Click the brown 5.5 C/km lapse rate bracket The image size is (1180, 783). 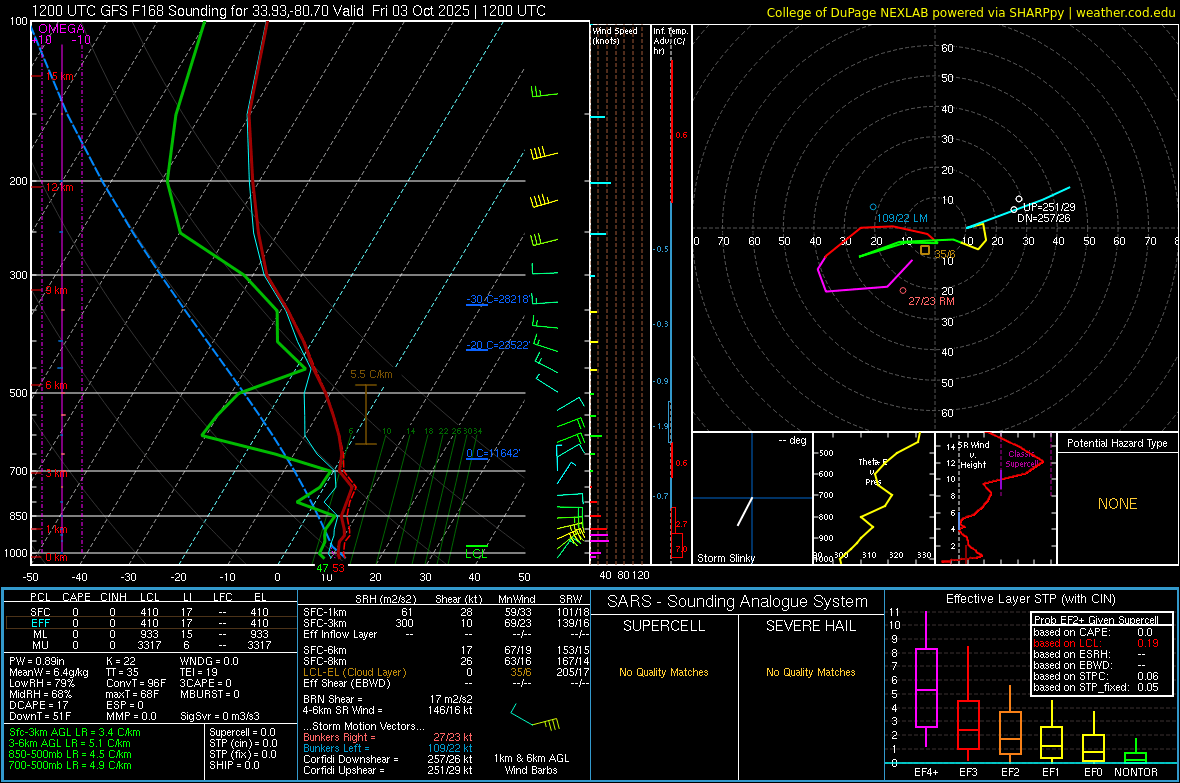(x=366, y=414)
